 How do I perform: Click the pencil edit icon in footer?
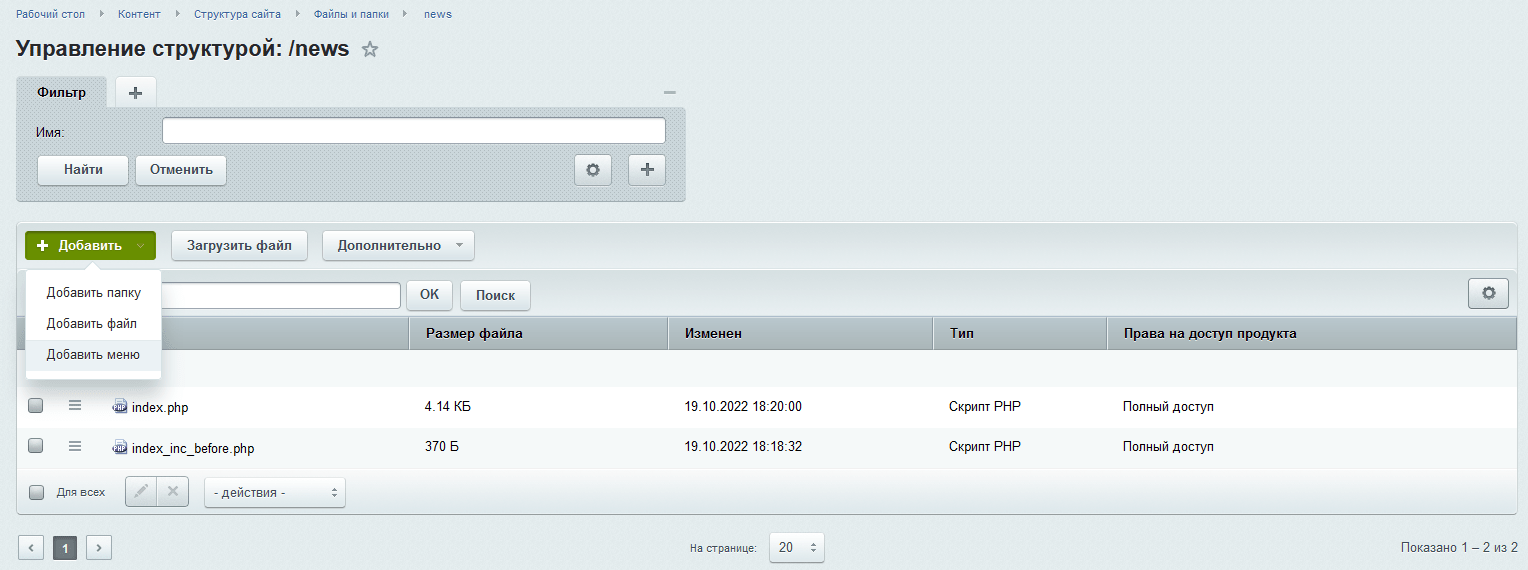click(x=141, y=491)
